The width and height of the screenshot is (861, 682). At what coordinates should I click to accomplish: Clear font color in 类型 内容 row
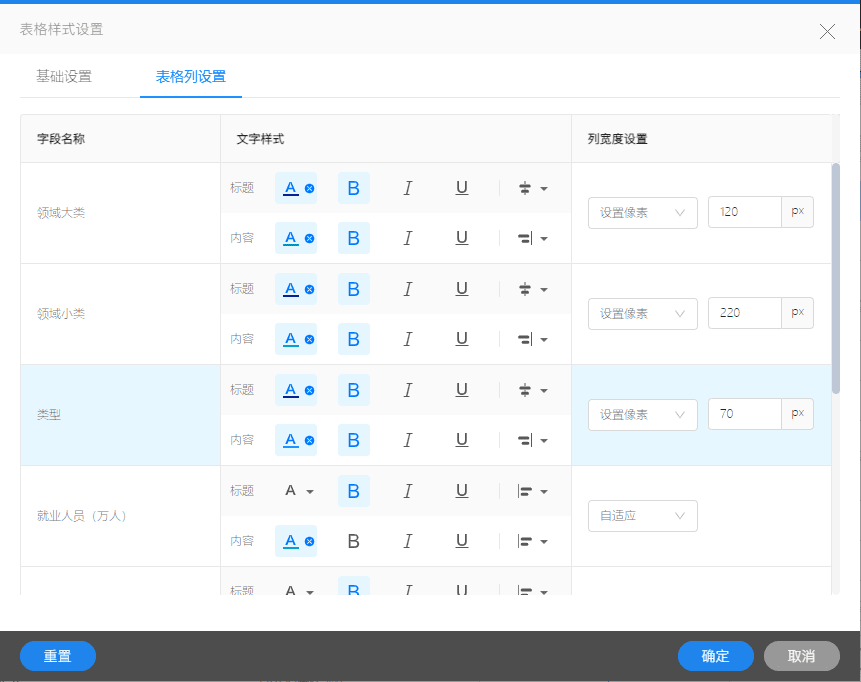click(310, 440)
